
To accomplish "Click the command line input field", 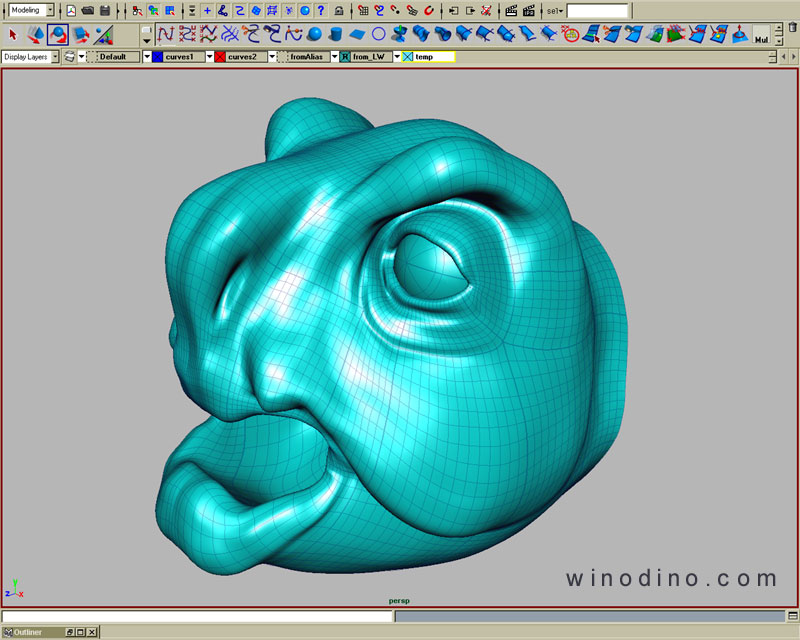I will click(x=198, y=617).
